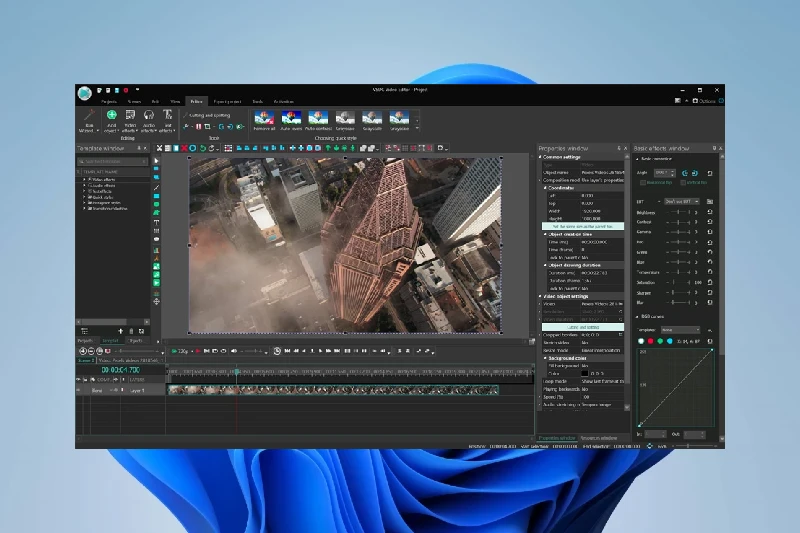The width and height of the screenshot is (800, 533).
Task: Select the pointer tool in vertical toolbar
Action: [157, 161]
